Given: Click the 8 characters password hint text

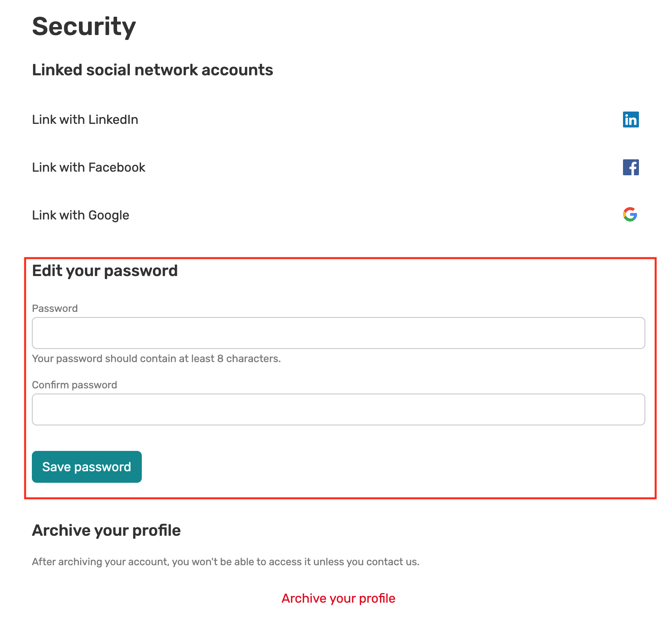Looking at the screenshot, I should pyautogui.click(x=156, y=359).
